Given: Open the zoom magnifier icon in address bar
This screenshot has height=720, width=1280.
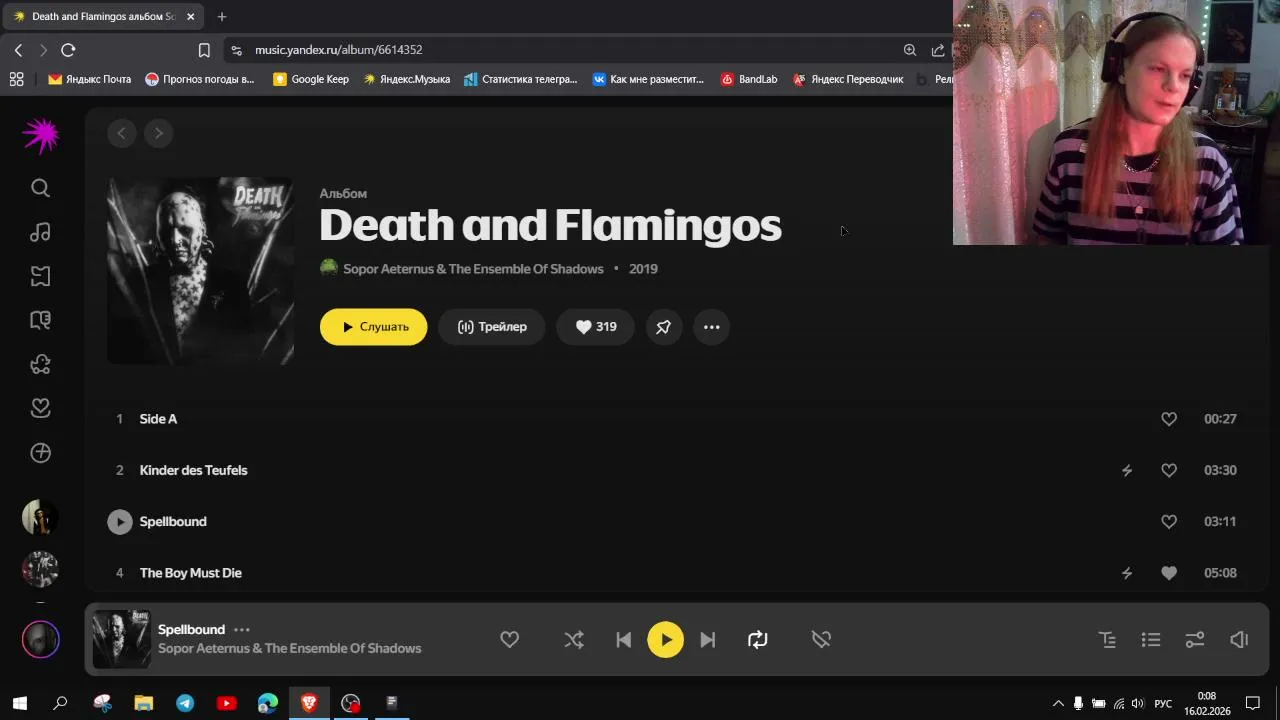Looking at the screenshot, I should 910,50.
